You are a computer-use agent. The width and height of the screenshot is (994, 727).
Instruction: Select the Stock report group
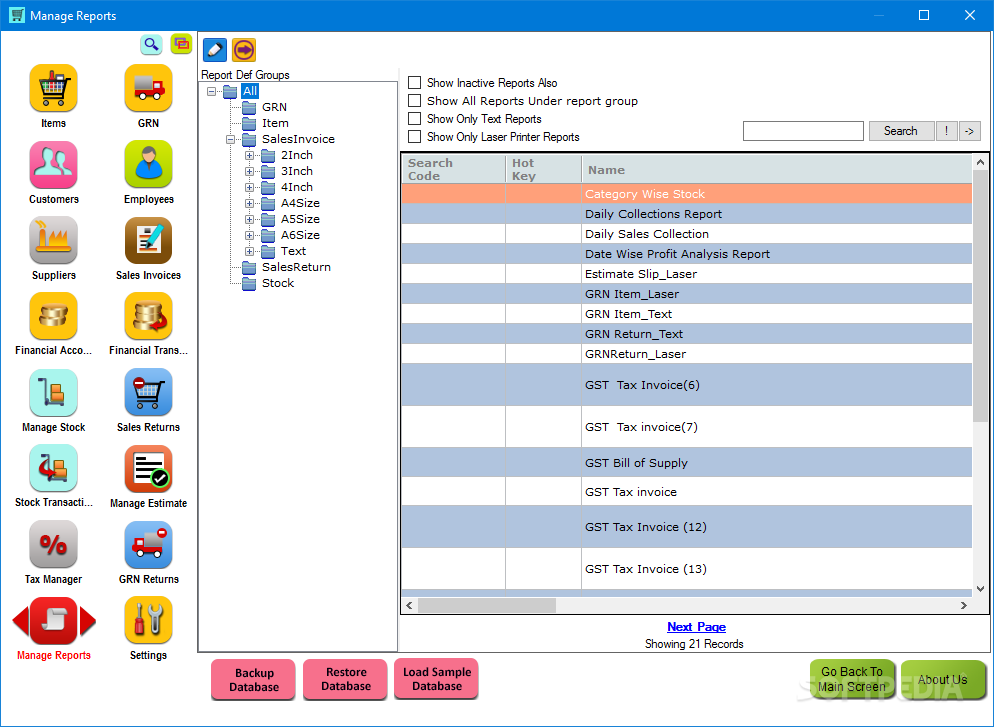coord(278,283)
